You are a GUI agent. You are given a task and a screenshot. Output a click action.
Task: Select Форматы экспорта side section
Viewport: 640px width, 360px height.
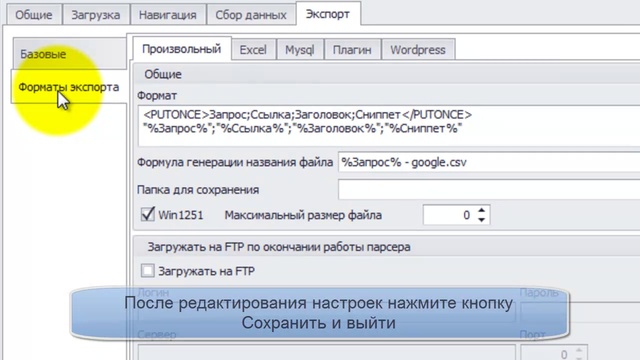69,87
